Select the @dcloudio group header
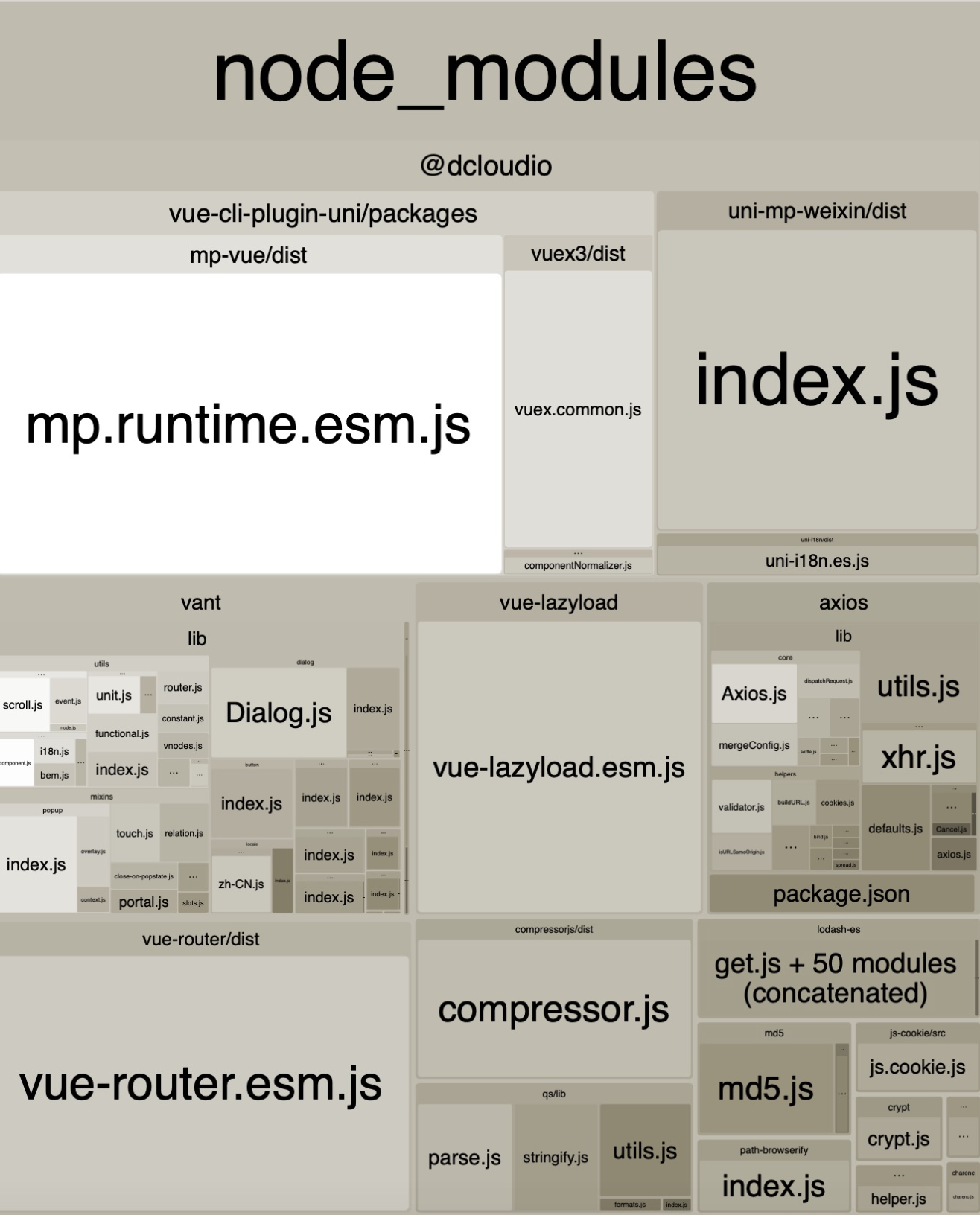The width and height of the screenshot is (980, 1215). click(486, 165)
